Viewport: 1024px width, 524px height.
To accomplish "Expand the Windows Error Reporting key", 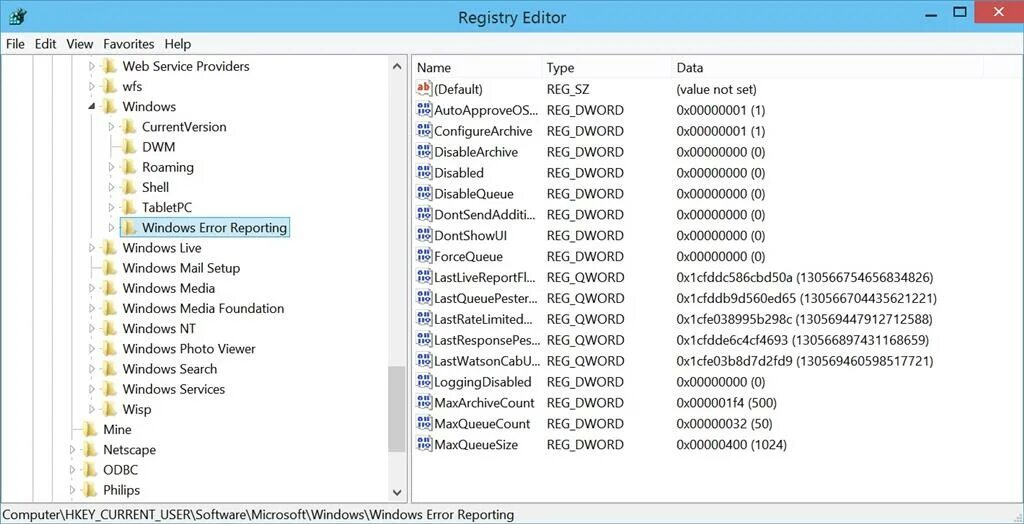I will click(x=111, y=227).
